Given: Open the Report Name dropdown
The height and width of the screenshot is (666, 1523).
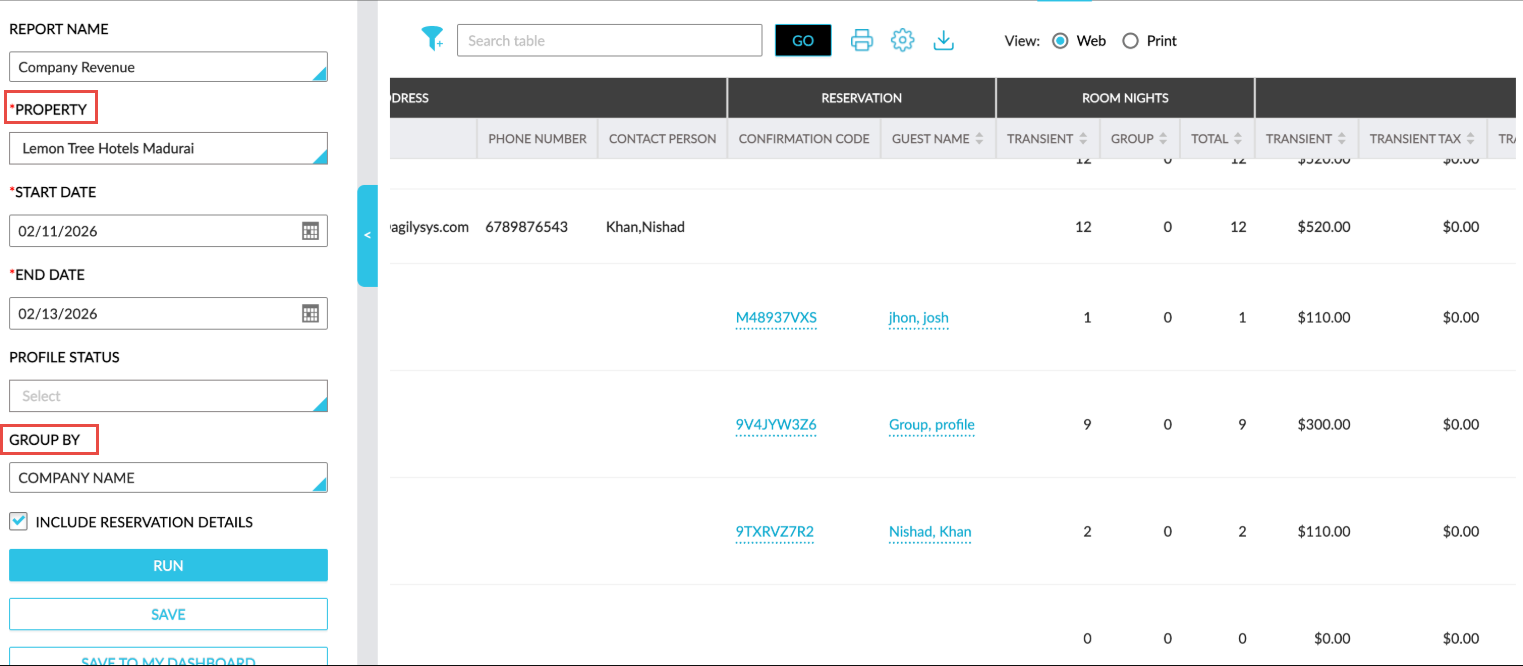Looking at the screenshot, I should pyautogui.click(x=168, y=67).
